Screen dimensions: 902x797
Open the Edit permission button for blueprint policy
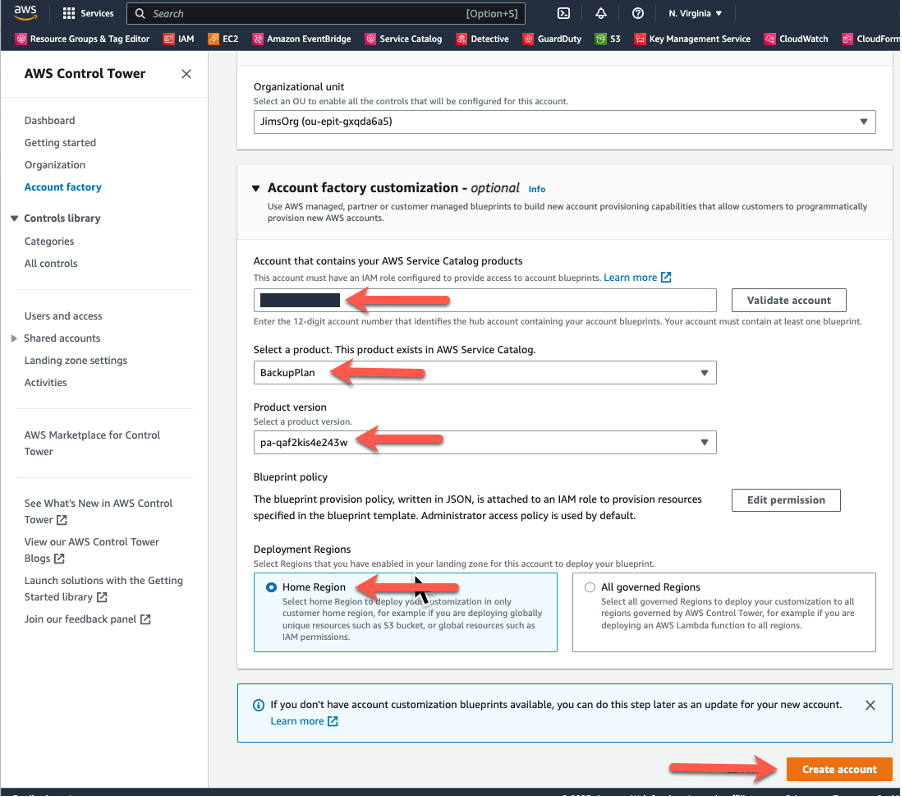[x=785, y=499]
